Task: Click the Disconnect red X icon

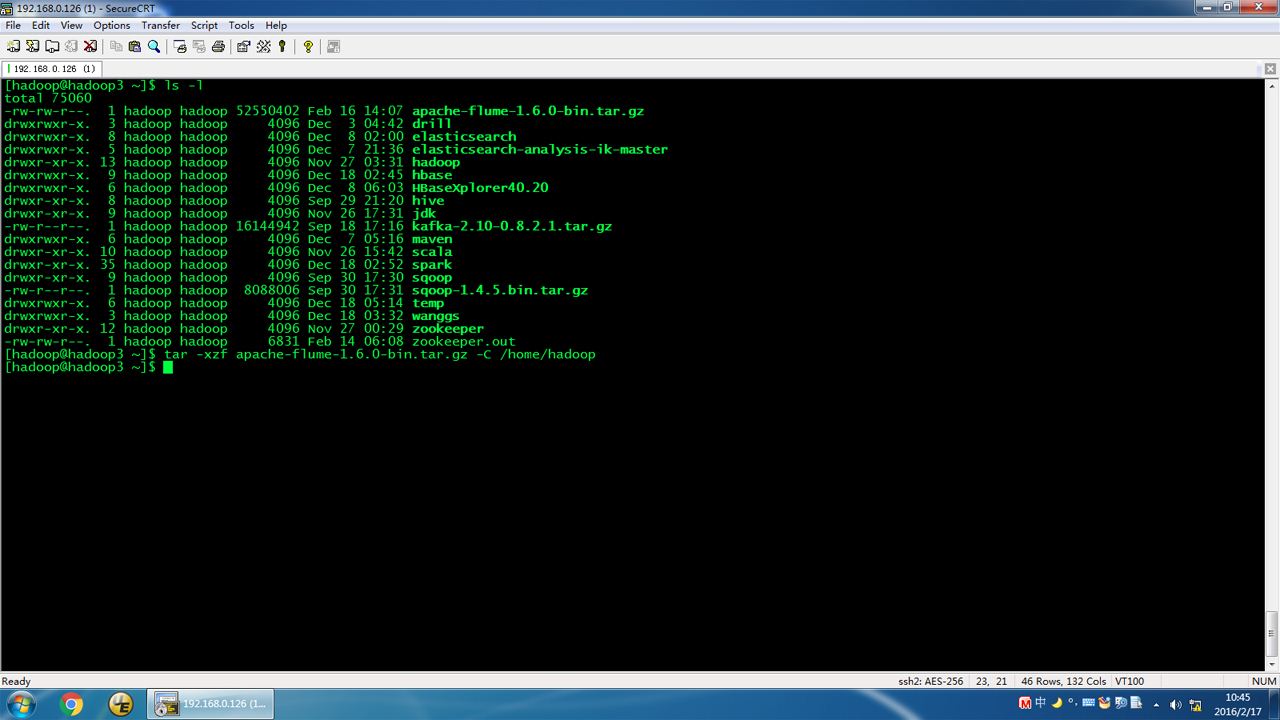Action: pyautogui.click(x=90, y=46)
